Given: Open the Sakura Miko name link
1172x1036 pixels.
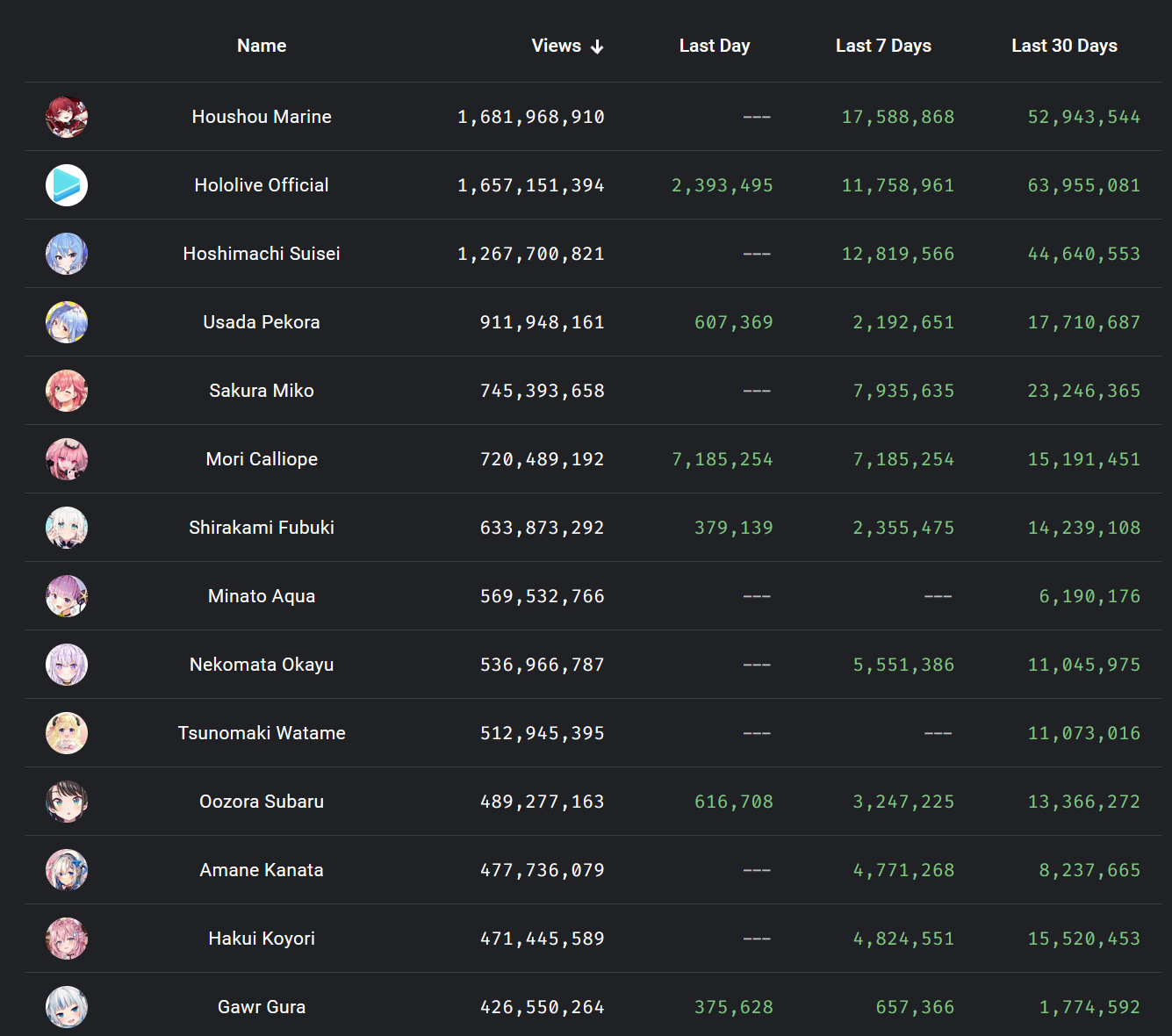Looking at the screenshot, I should click(262, 391).
